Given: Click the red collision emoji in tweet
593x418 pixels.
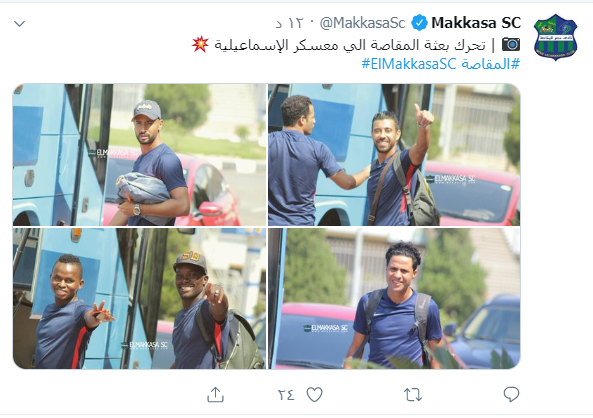Looking at the screenshot, I should pos(200,44).
